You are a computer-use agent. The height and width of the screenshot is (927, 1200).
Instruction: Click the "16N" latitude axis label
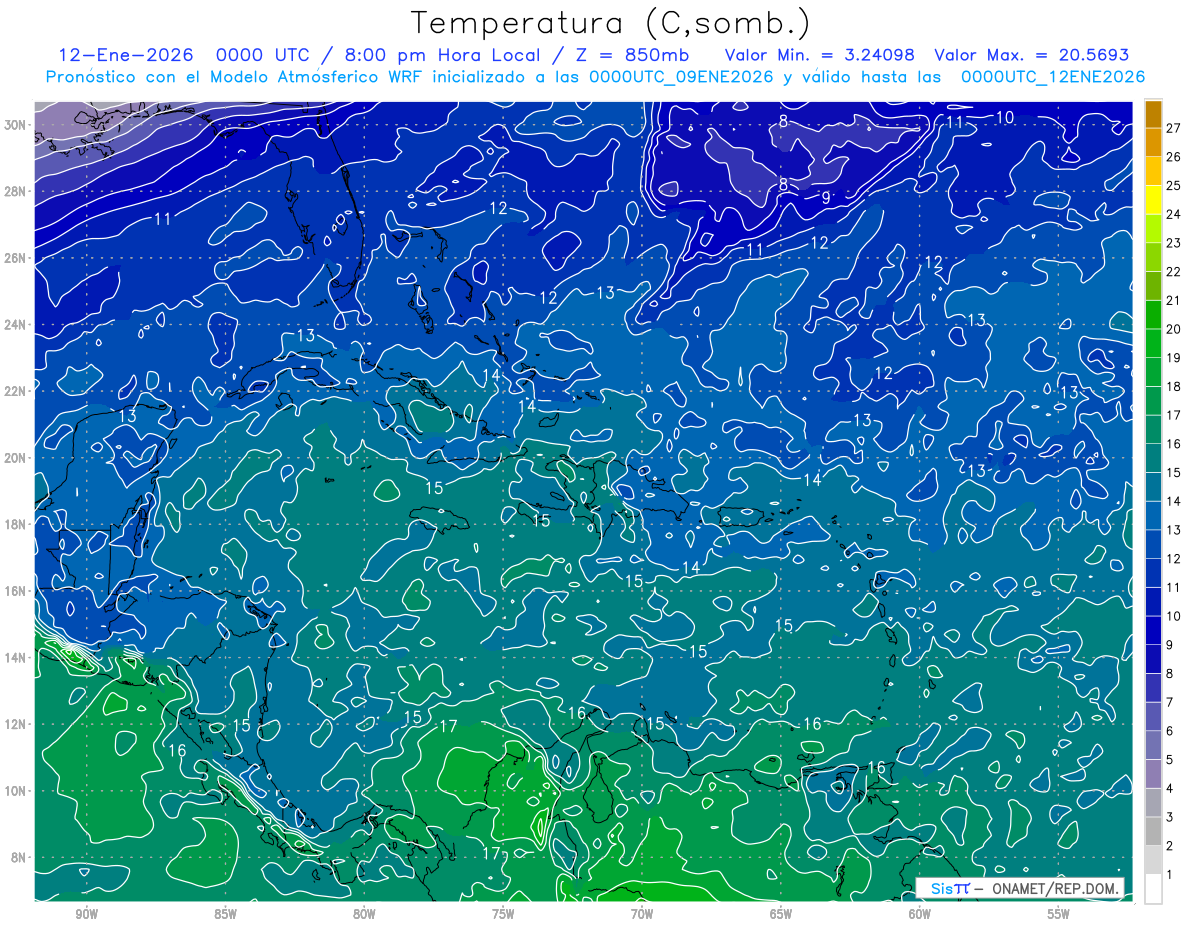pos(15,591)
